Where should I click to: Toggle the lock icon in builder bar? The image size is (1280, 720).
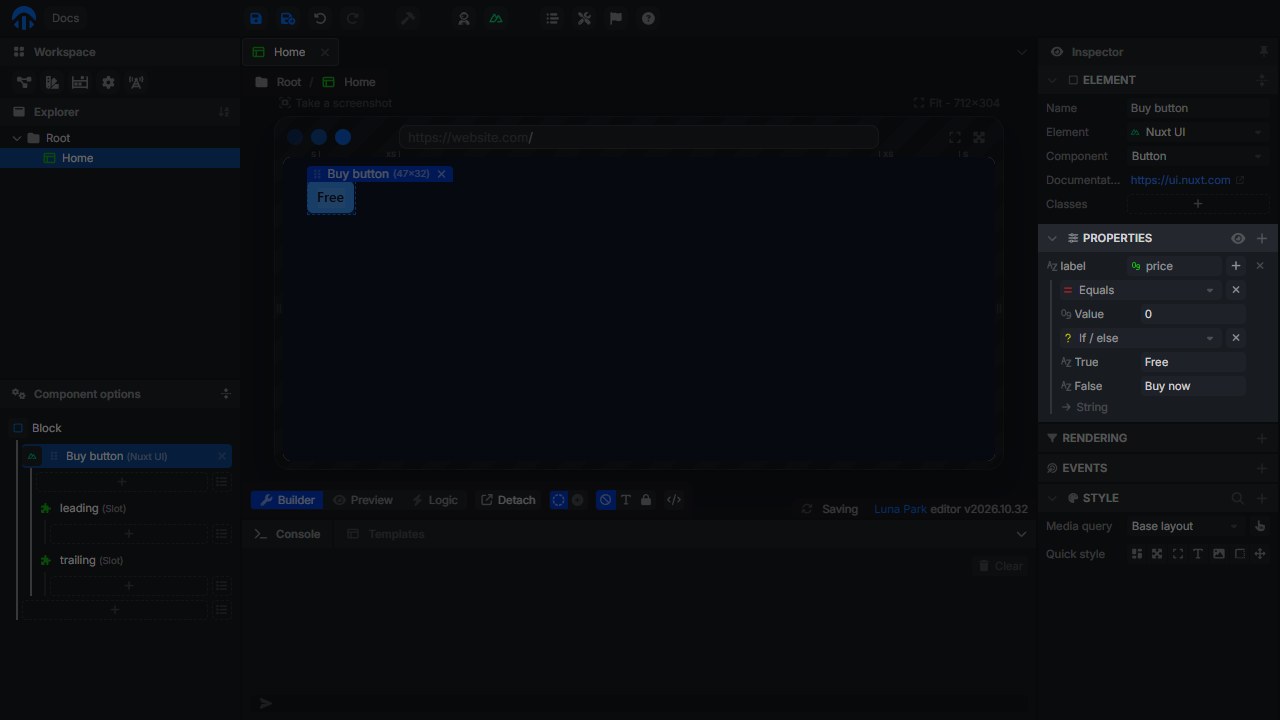[x=646, y=500]
